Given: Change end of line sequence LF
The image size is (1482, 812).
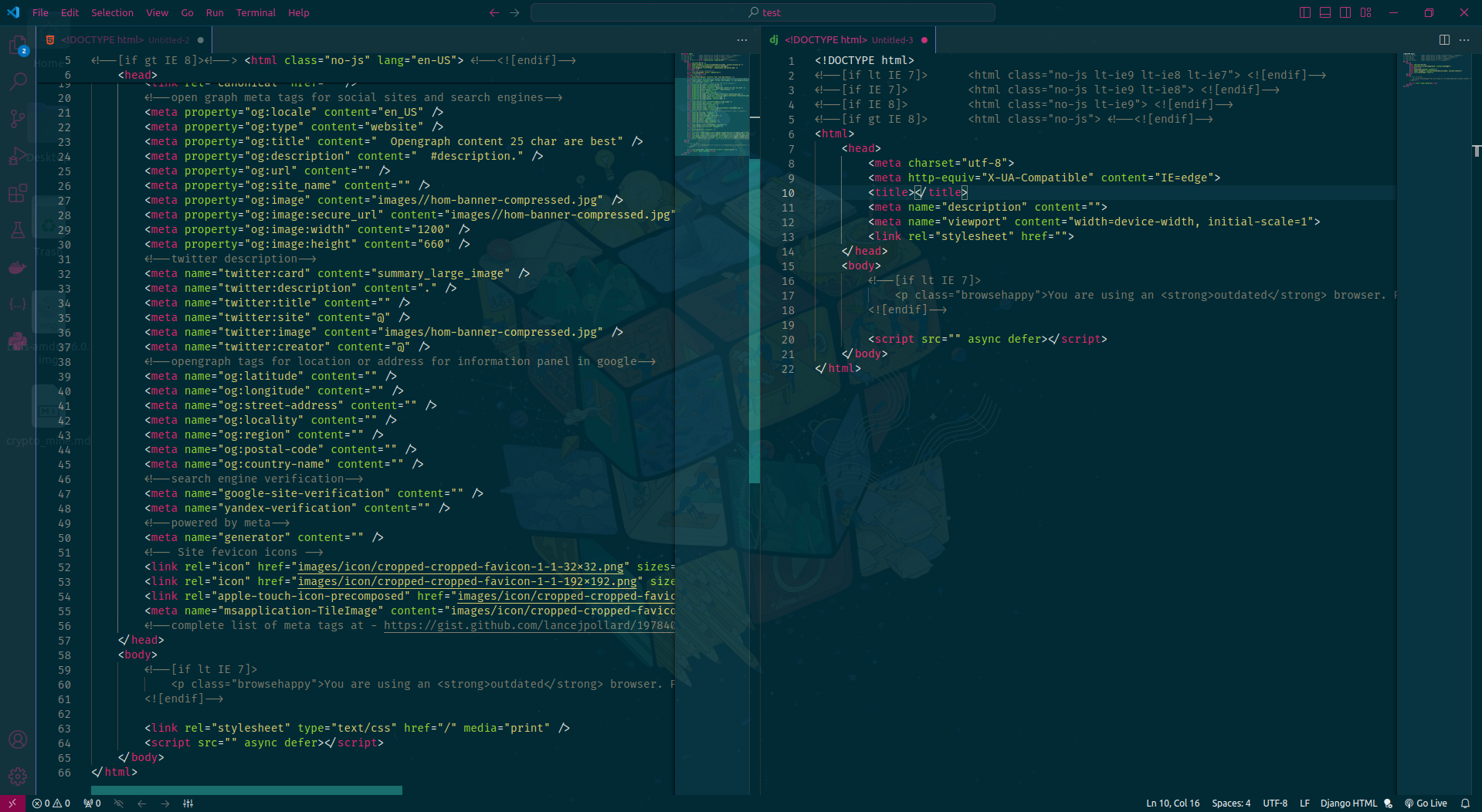Looking at the screenshot, I should 1304,804.
